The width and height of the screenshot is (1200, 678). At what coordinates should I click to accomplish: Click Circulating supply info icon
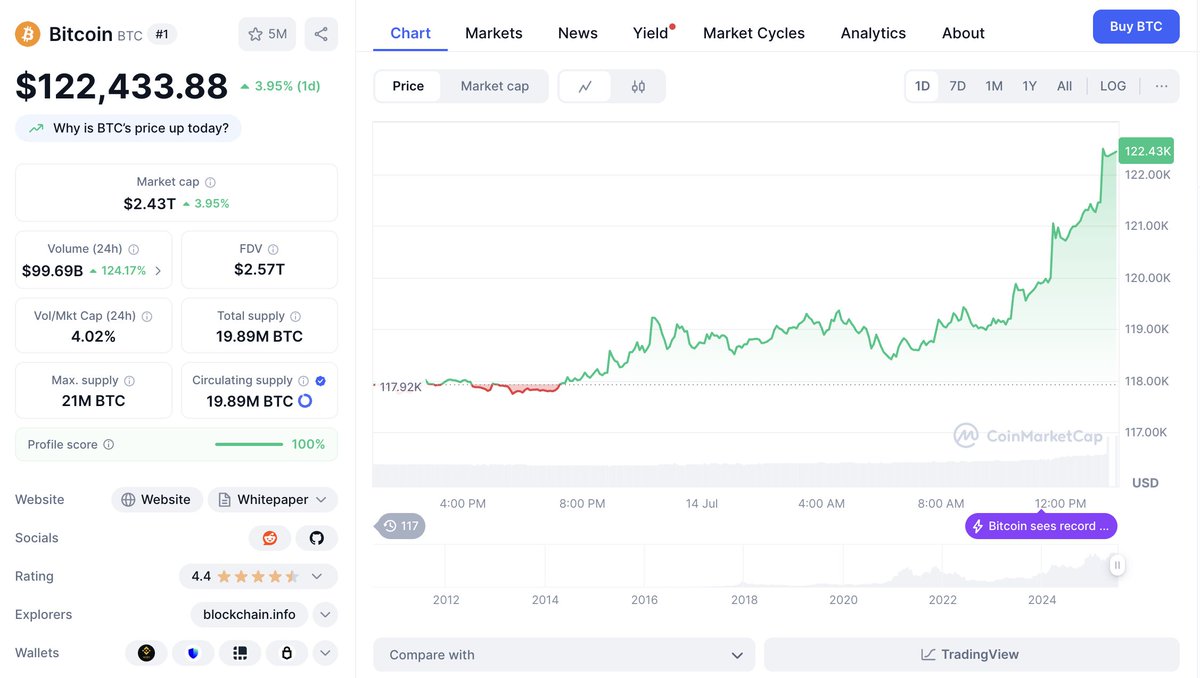[x=304, y=381]
